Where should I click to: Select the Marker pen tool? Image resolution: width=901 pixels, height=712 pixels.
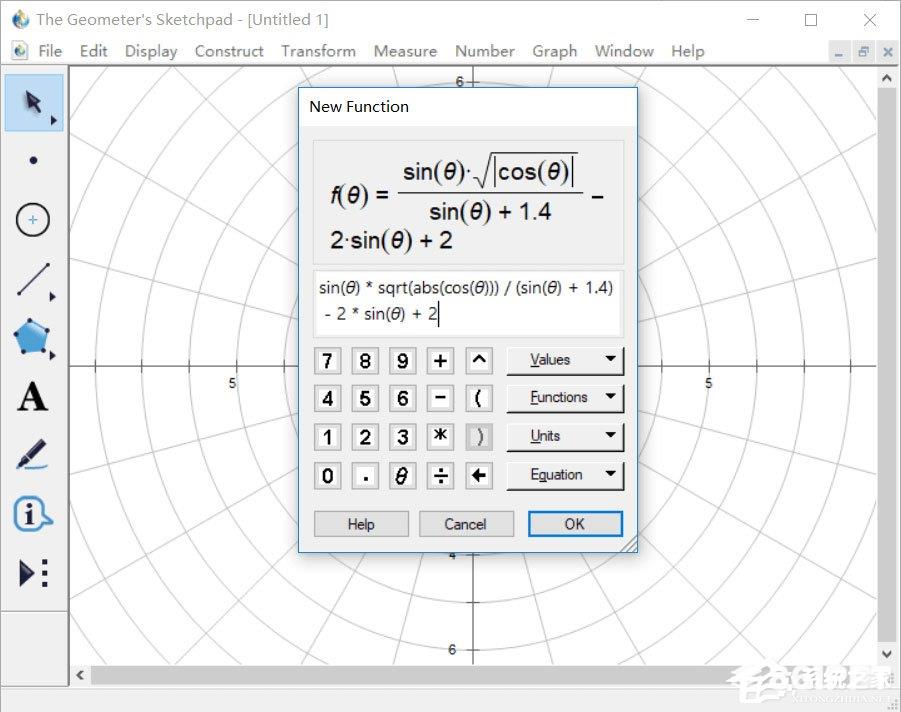tap(32, 454)
